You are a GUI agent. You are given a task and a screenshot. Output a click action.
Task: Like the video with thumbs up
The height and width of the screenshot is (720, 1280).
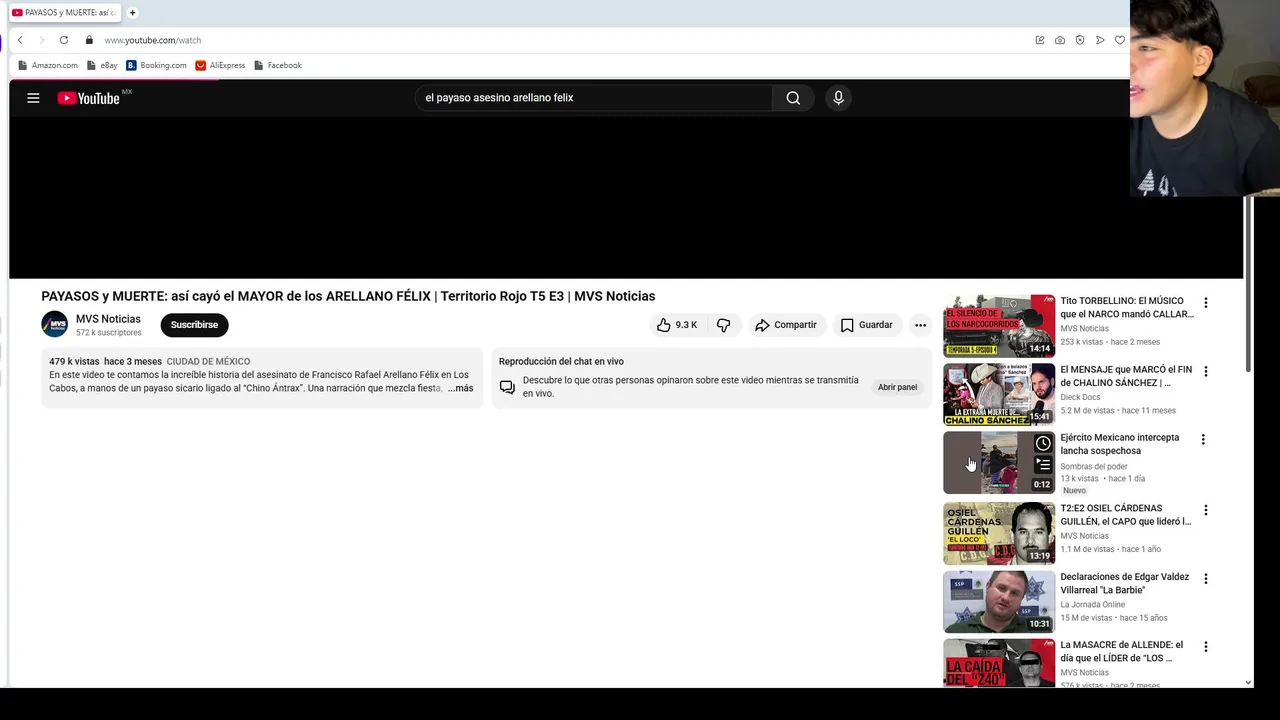point(677,325)
